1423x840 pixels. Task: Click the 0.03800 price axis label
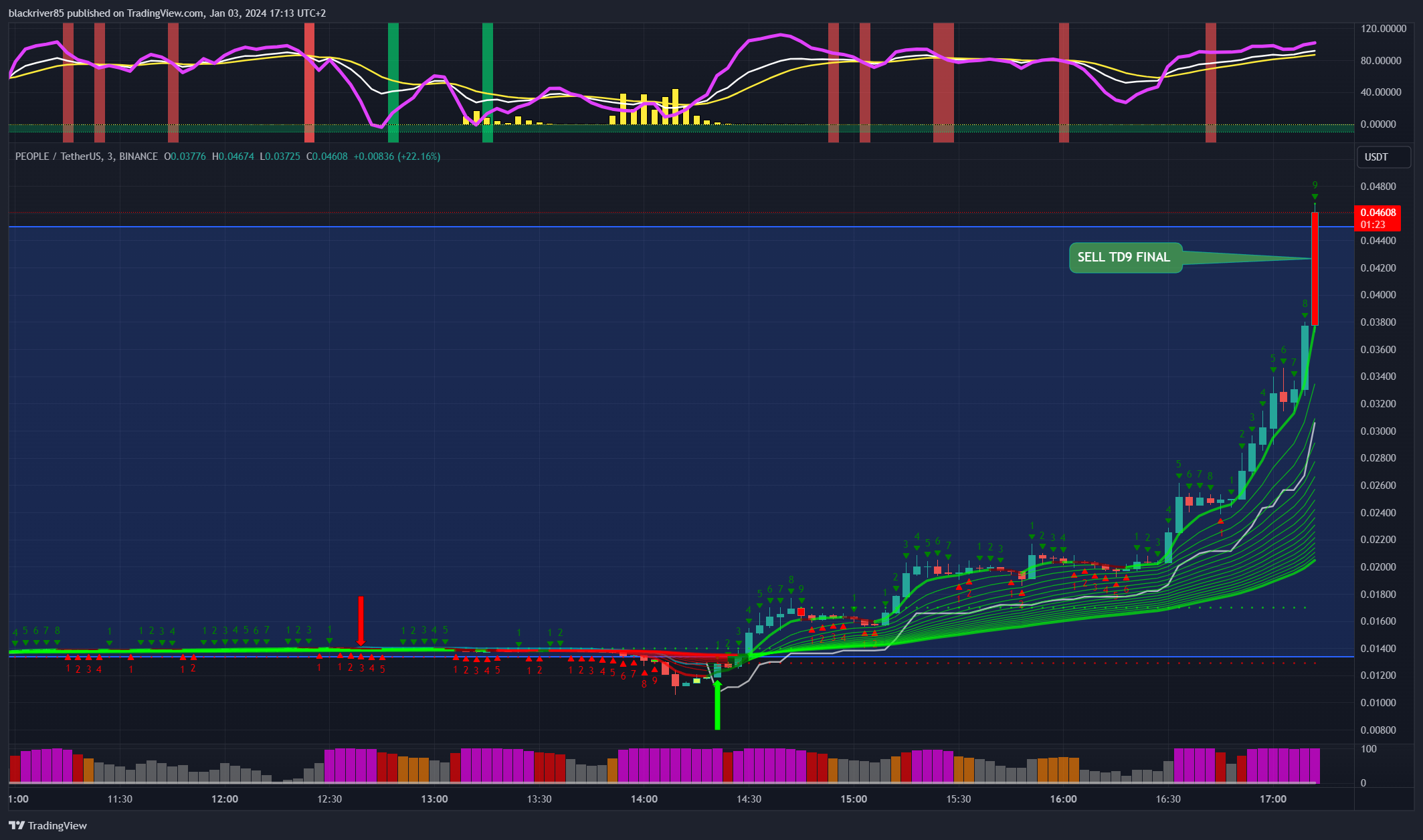point(1378,322)
